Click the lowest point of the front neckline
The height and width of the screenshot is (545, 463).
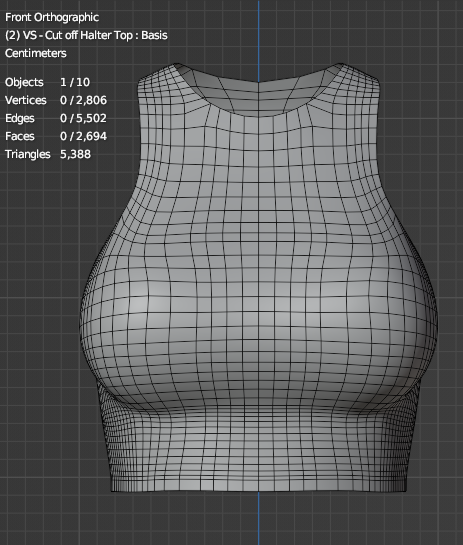point(259,83)
